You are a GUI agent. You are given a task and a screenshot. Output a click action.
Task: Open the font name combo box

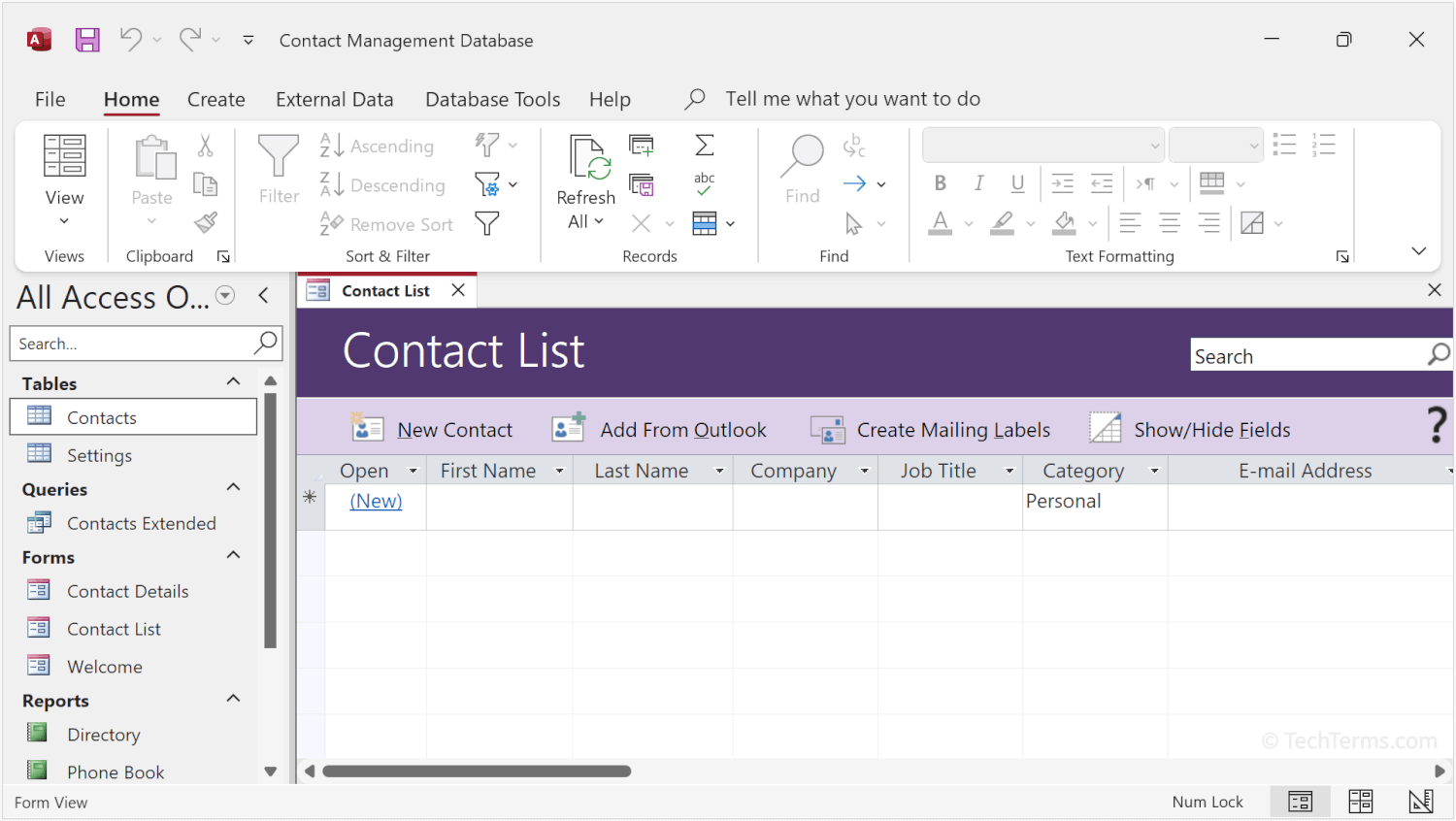[x=1043, y=146]
